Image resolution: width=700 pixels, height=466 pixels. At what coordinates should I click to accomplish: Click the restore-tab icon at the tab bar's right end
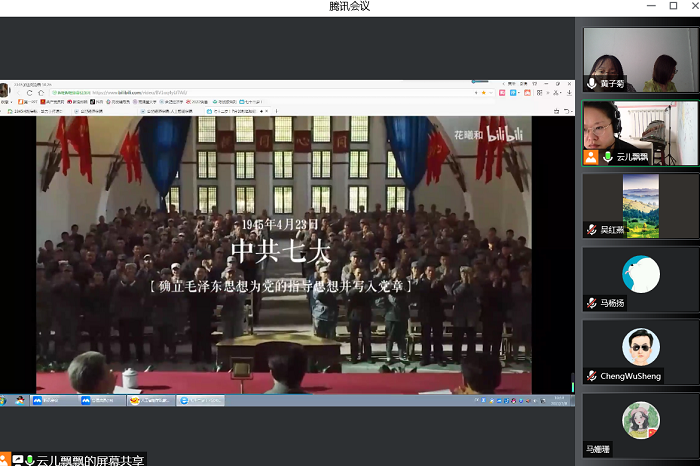coord(567,111)
